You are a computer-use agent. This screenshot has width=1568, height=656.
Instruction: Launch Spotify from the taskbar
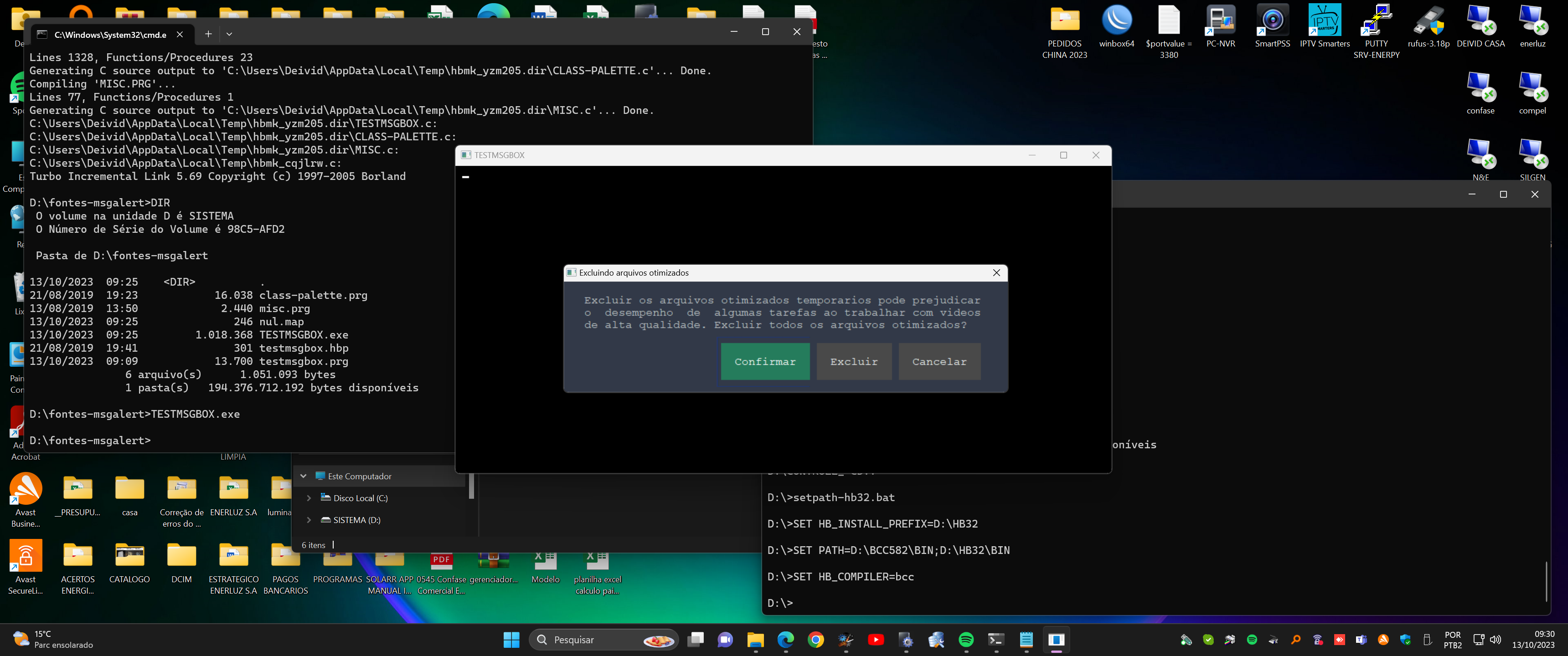pyautogui.click(x=966, y=640)
